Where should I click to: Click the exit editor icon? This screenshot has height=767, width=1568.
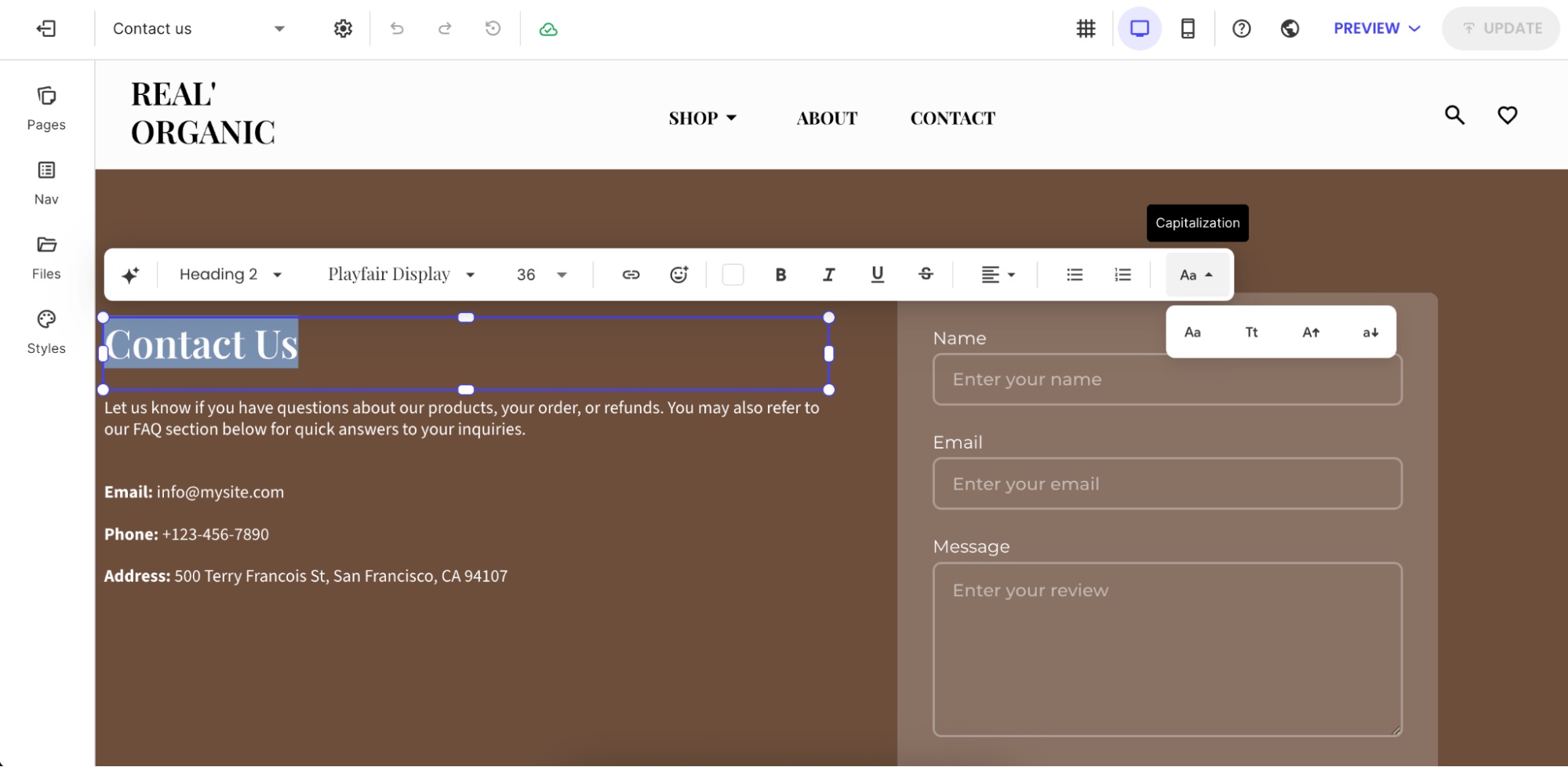pos(46,29)
